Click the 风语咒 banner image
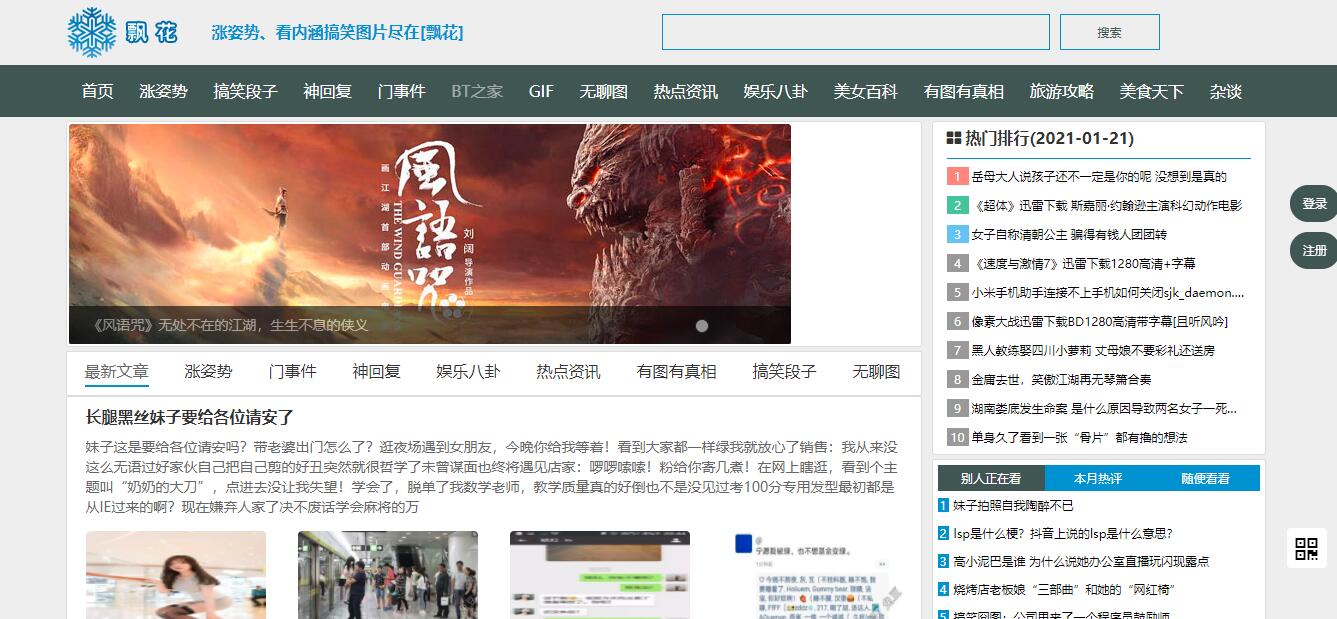 click(x=430, y=234)
